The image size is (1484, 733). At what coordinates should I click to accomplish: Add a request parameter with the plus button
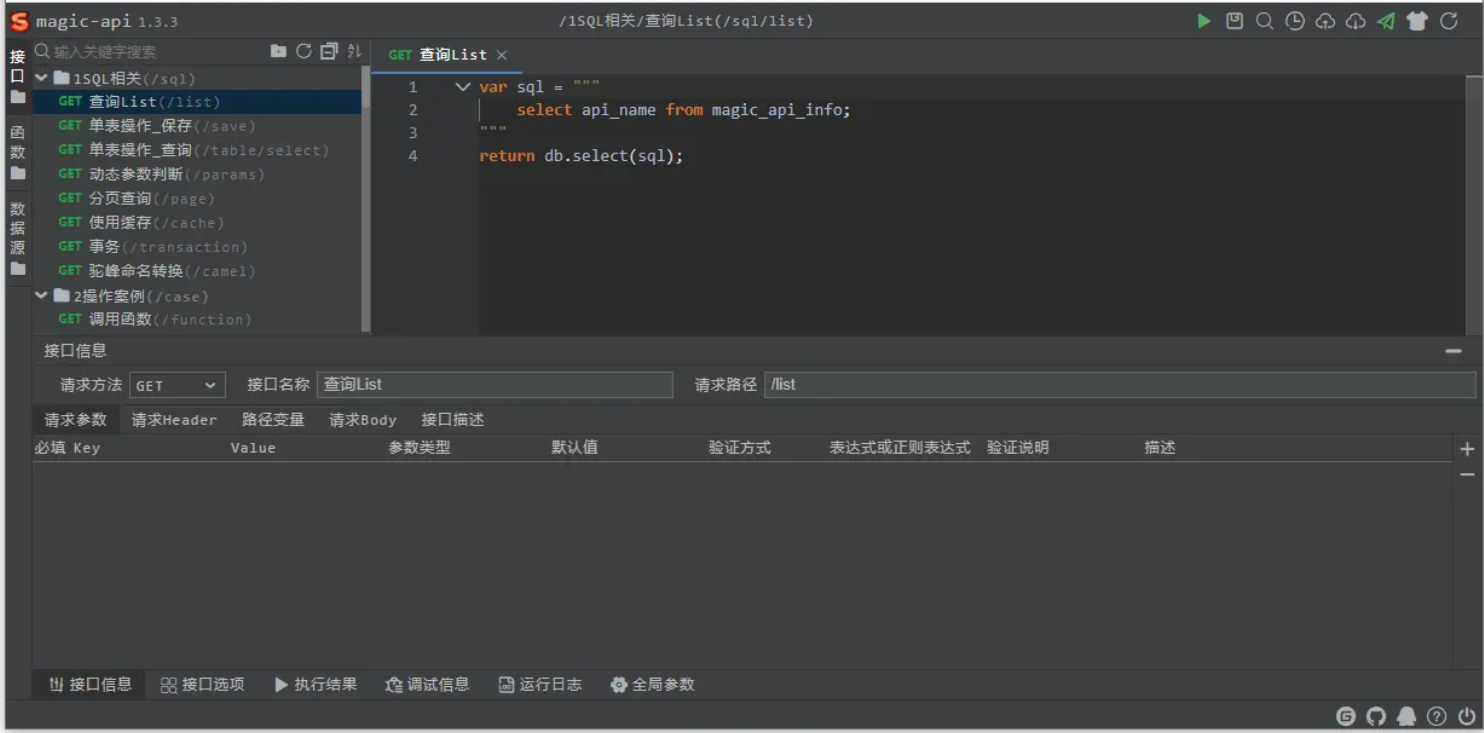click(1466, 448)
